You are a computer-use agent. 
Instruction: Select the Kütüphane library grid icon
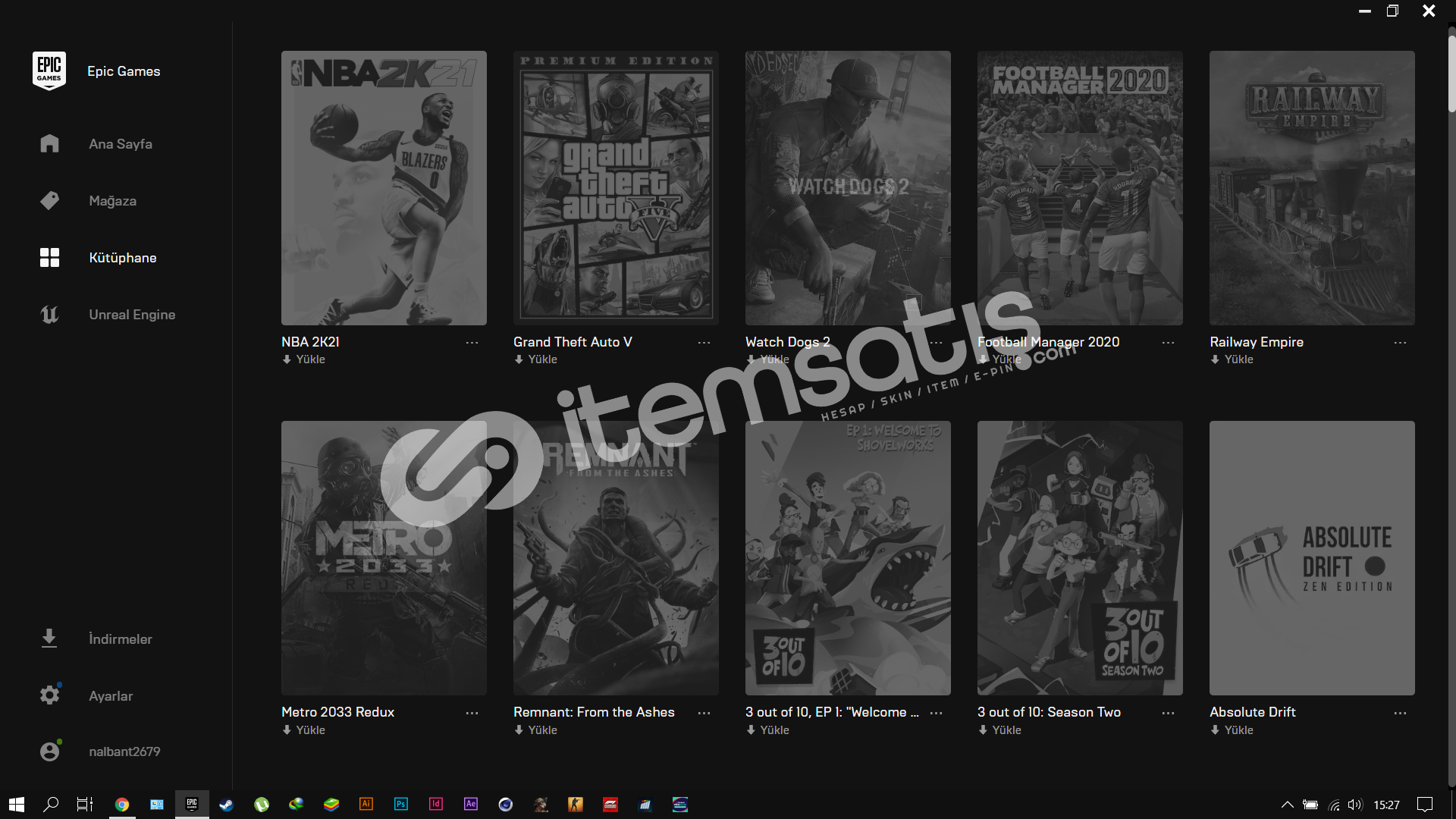tap(49, 257)
